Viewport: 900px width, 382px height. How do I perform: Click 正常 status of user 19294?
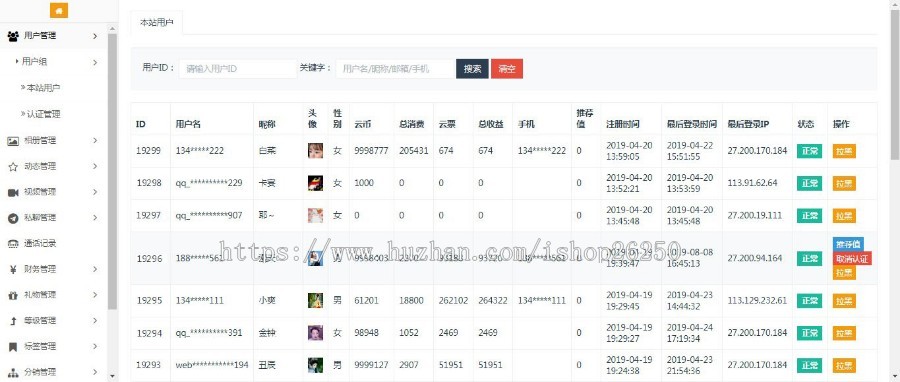(809, 333)
